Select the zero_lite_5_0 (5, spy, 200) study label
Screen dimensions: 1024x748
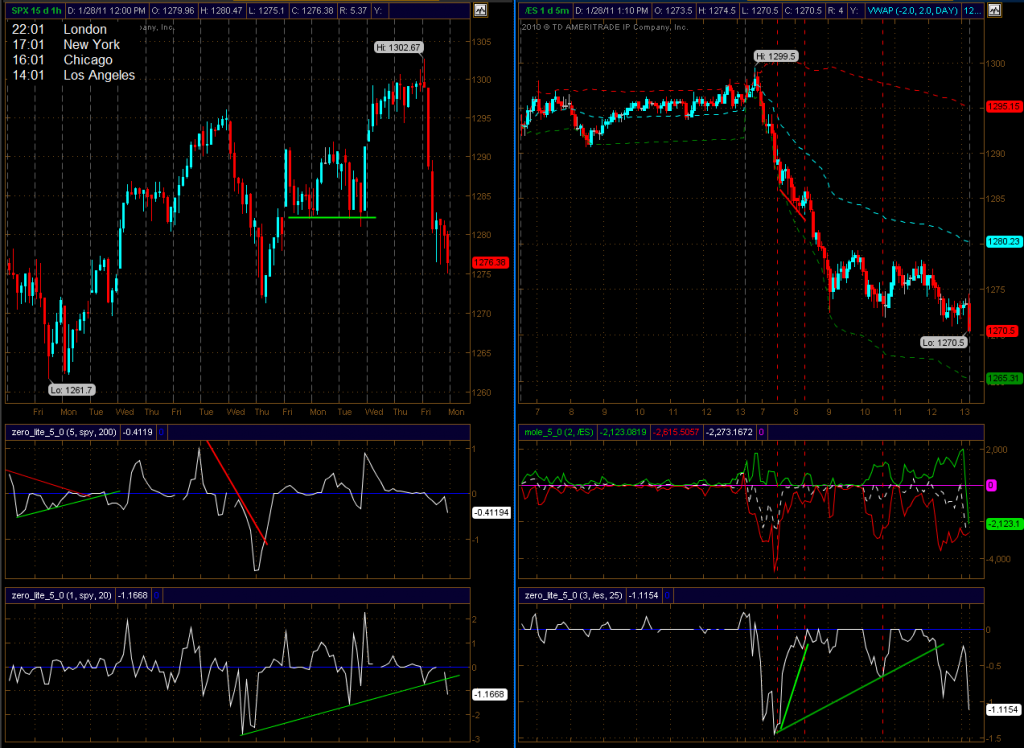point(64,432)
